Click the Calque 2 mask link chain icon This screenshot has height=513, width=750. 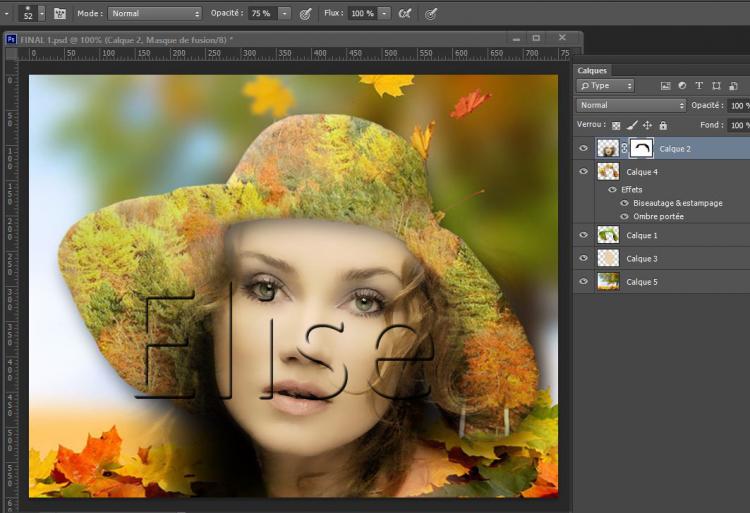point(624,149)
